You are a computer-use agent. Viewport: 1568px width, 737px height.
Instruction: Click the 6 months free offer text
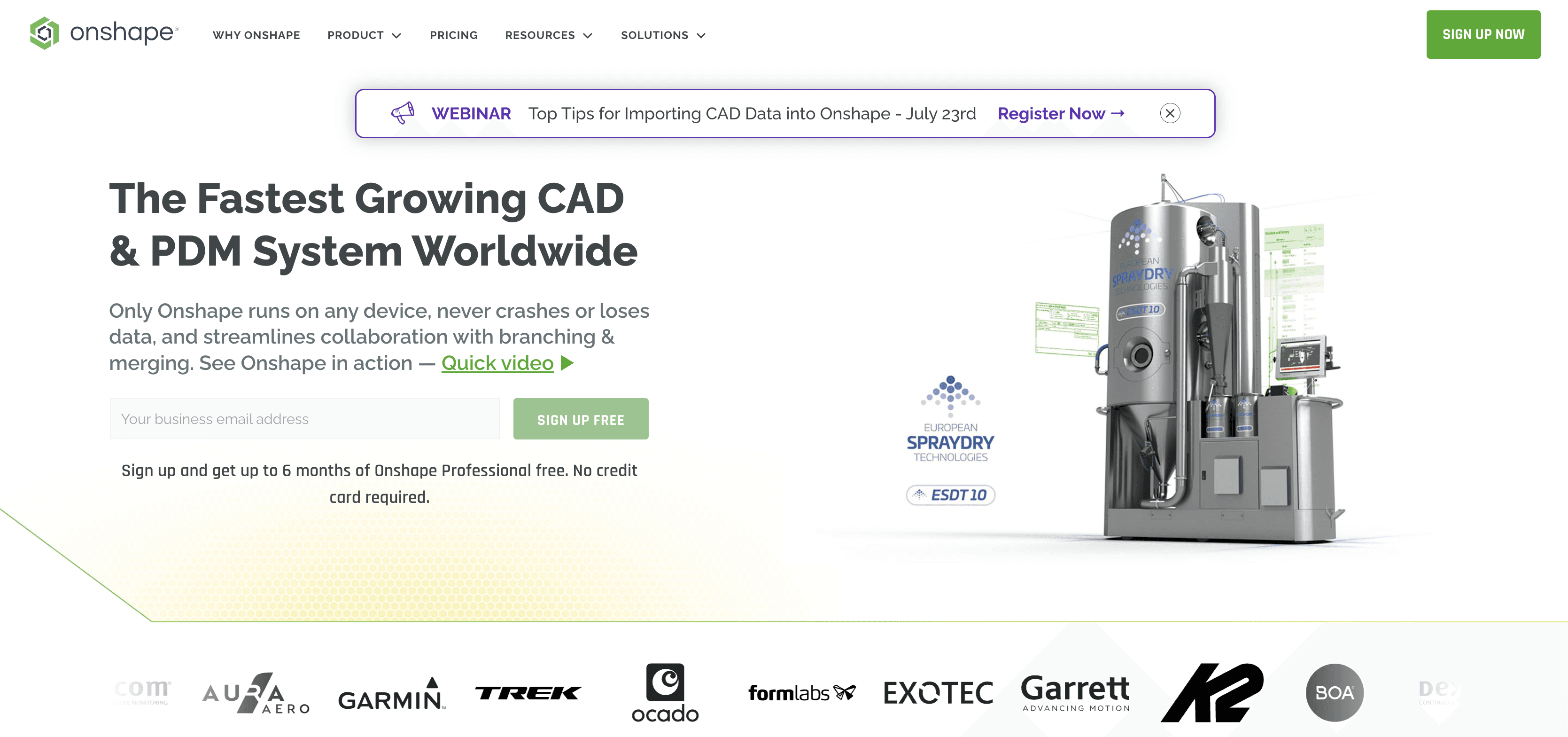tap(379, 484)
